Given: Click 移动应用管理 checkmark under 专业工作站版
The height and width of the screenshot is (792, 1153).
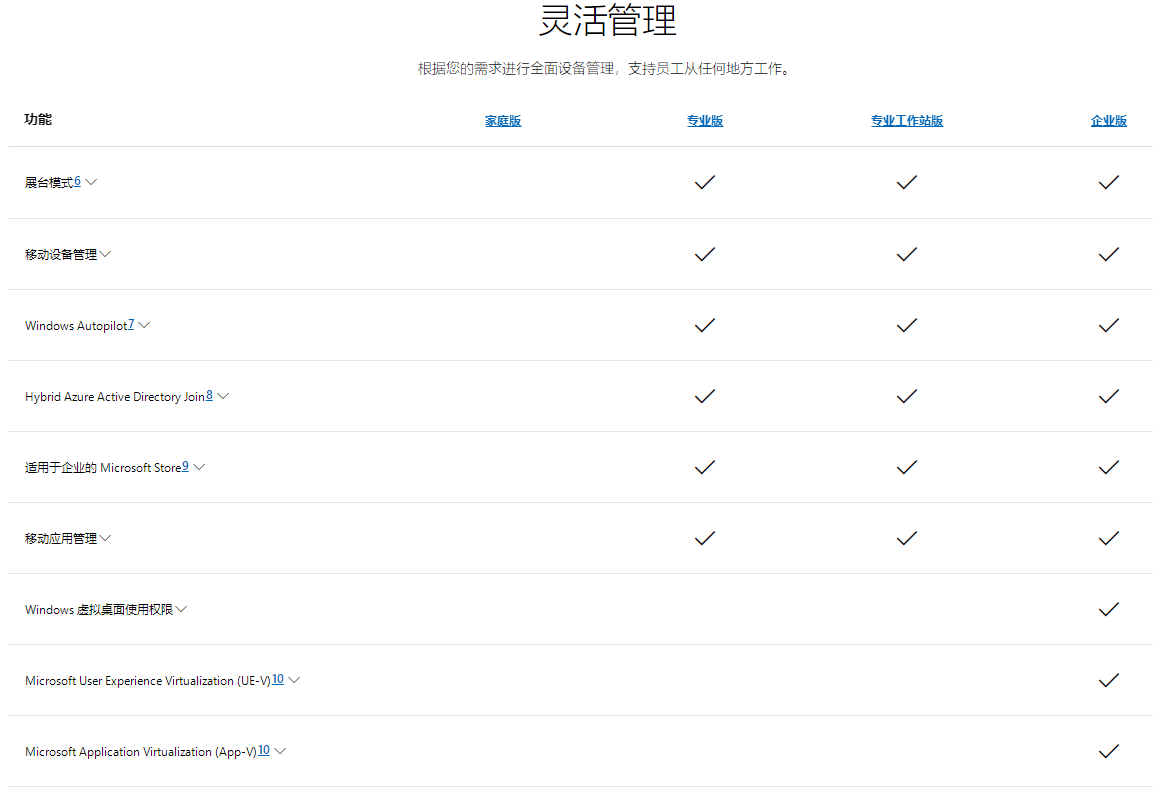Looking at the screenshot, I should coord(907,538).
